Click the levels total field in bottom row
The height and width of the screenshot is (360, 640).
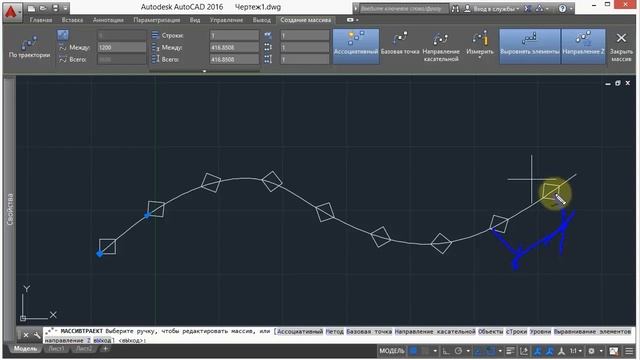click(305, 59)
